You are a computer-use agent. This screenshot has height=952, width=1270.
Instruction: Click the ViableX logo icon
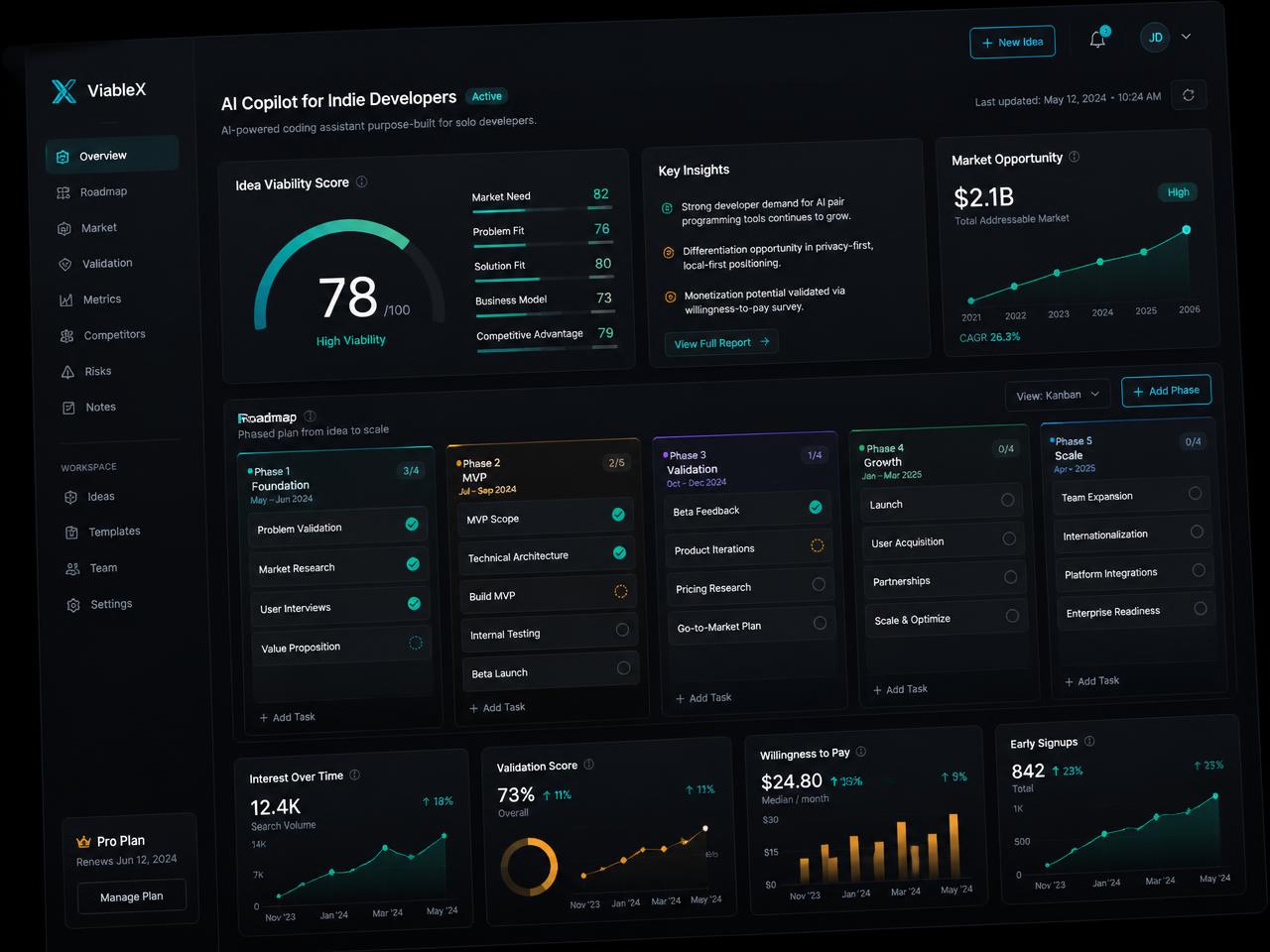point(63,91)
